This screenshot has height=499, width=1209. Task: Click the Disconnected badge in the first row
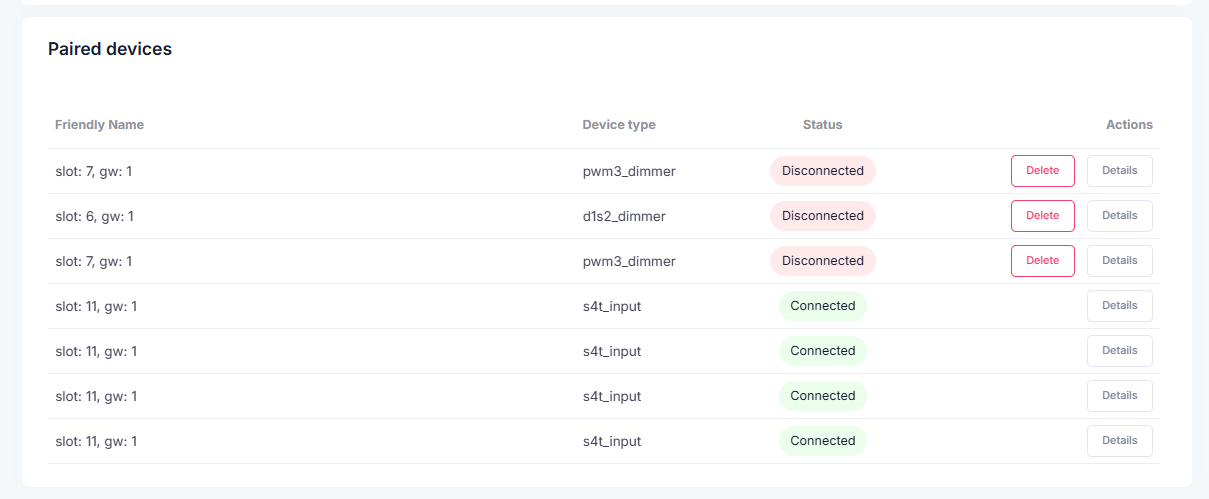[x=822, y=171]
